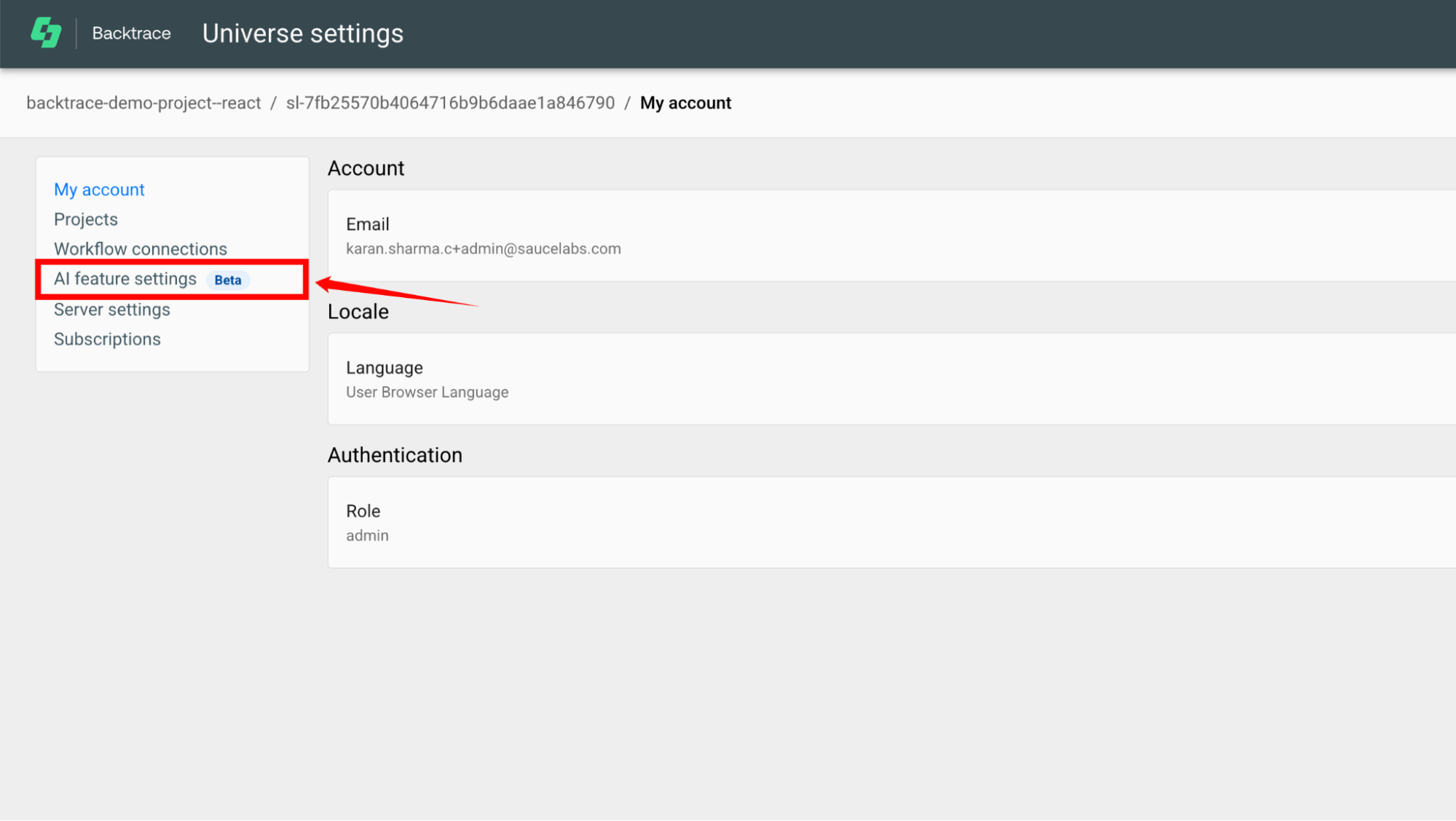The width and height of the screenshot is (1456, 821).
Task: Click the Authentication section heading
Action: click(395, 455)
